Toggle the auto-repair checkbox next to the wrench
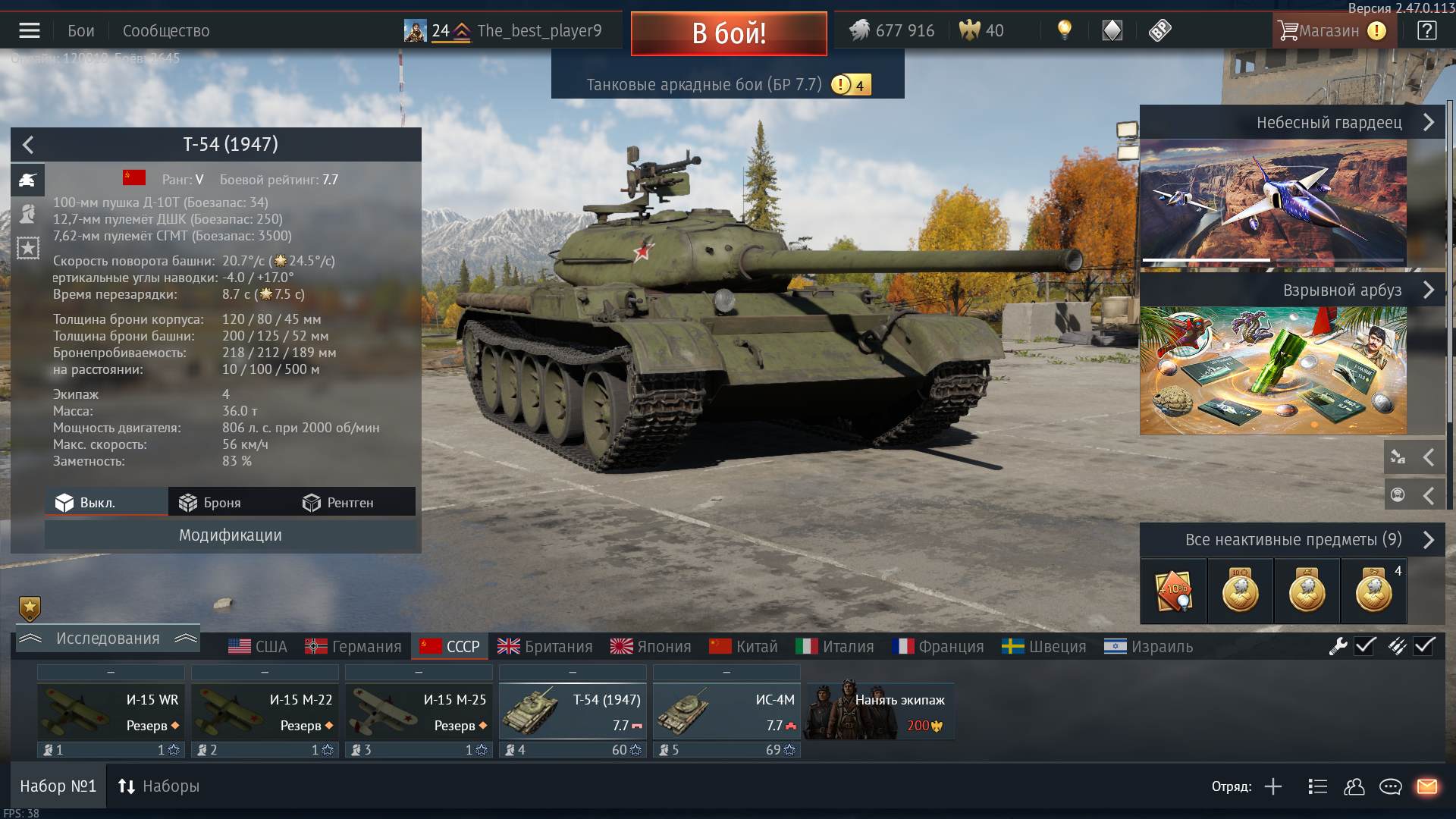Image resolution: width=1456 pixels, height=819 pixels. coord(1365,646)
